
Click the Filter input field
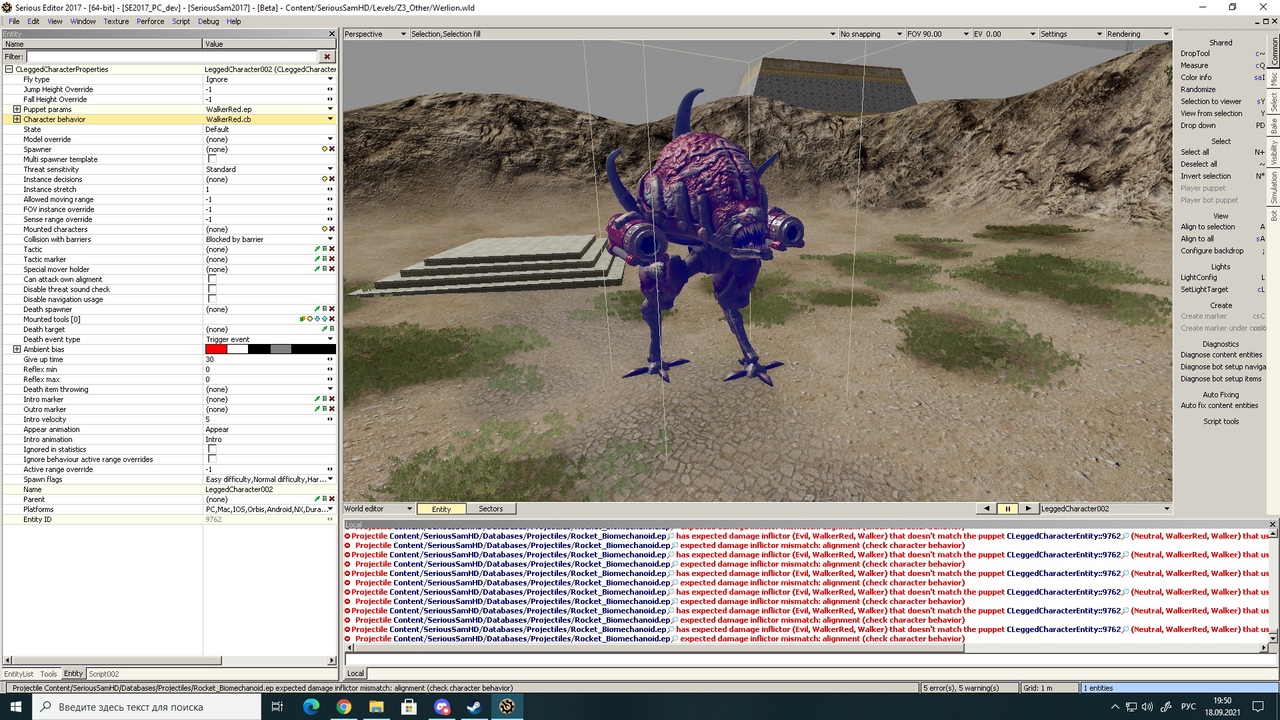172,57
